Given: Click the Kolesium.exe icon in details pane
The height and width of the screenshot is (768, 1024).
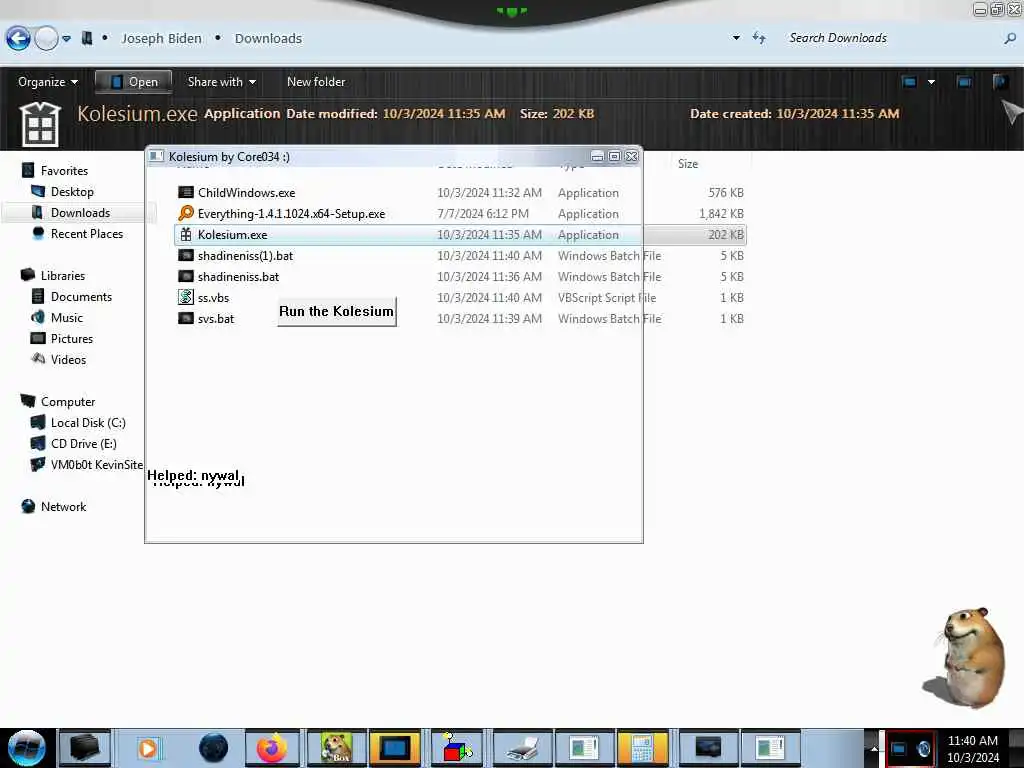Looking at the screenshot, I should click(40, 124).
